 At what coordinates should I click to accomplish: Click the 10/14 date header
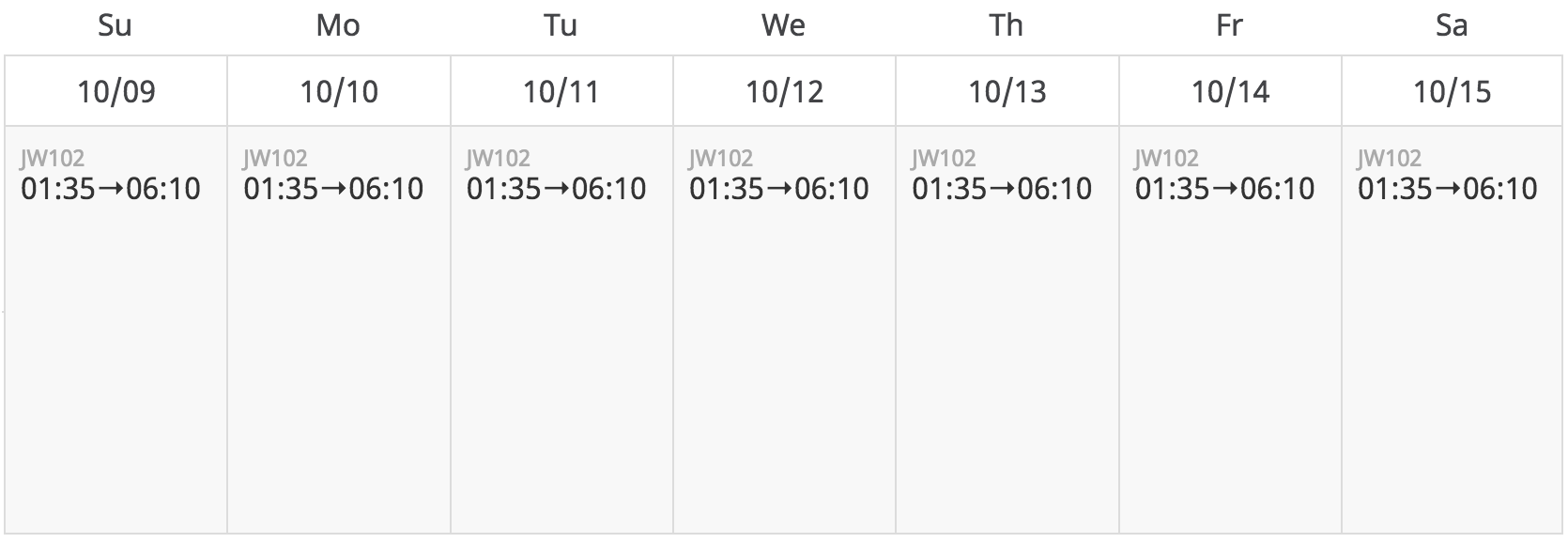coord(1230,91)
